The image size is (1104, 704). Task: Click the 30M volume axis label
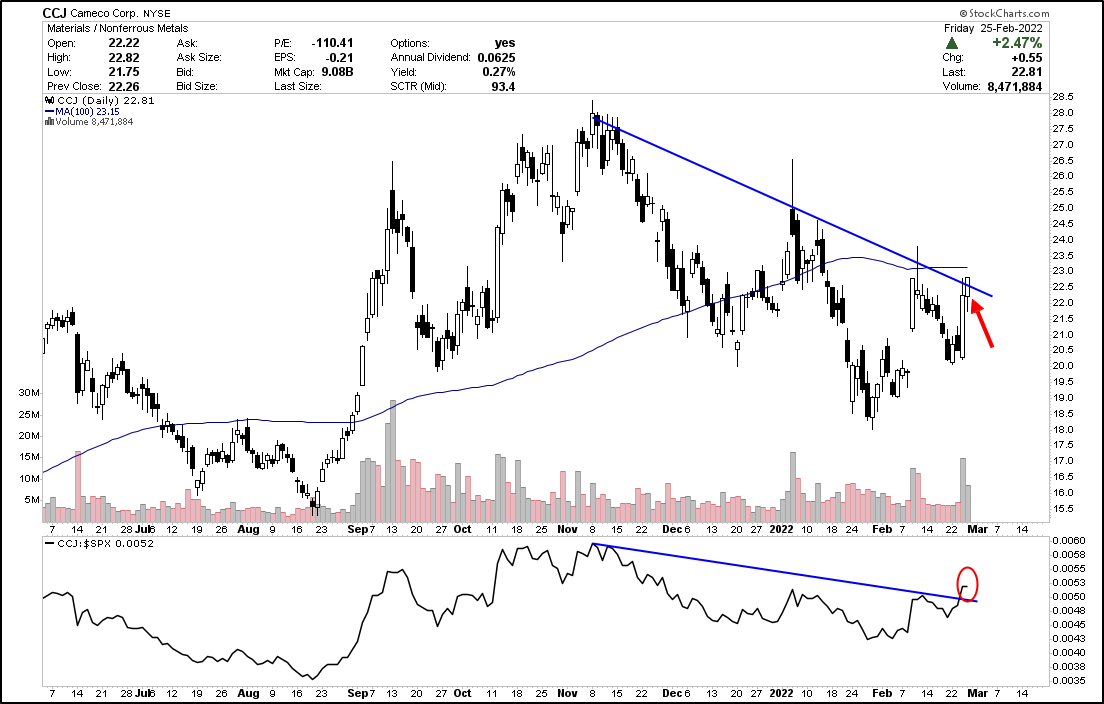click(30, 393)
